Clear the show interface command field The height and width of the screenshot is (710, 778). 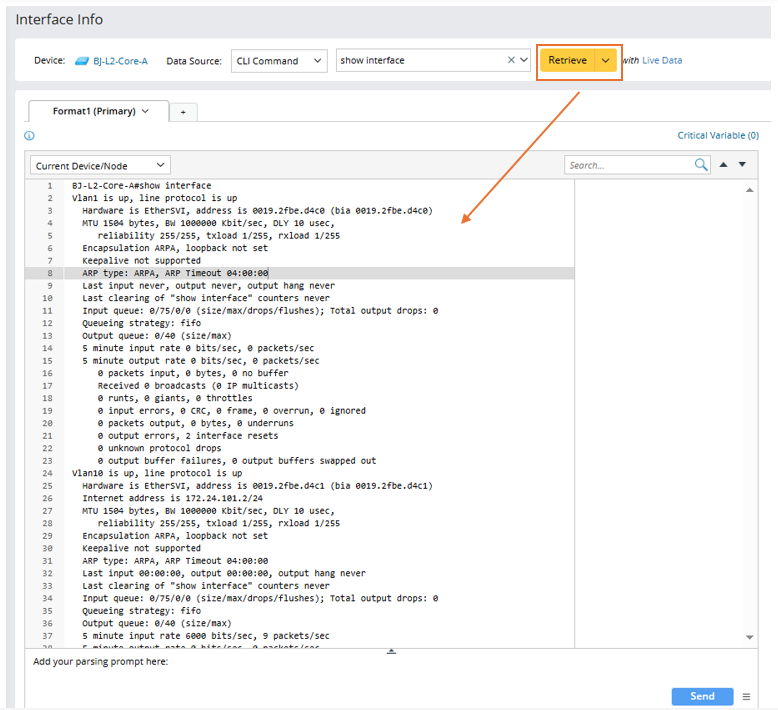coord(511,60)
